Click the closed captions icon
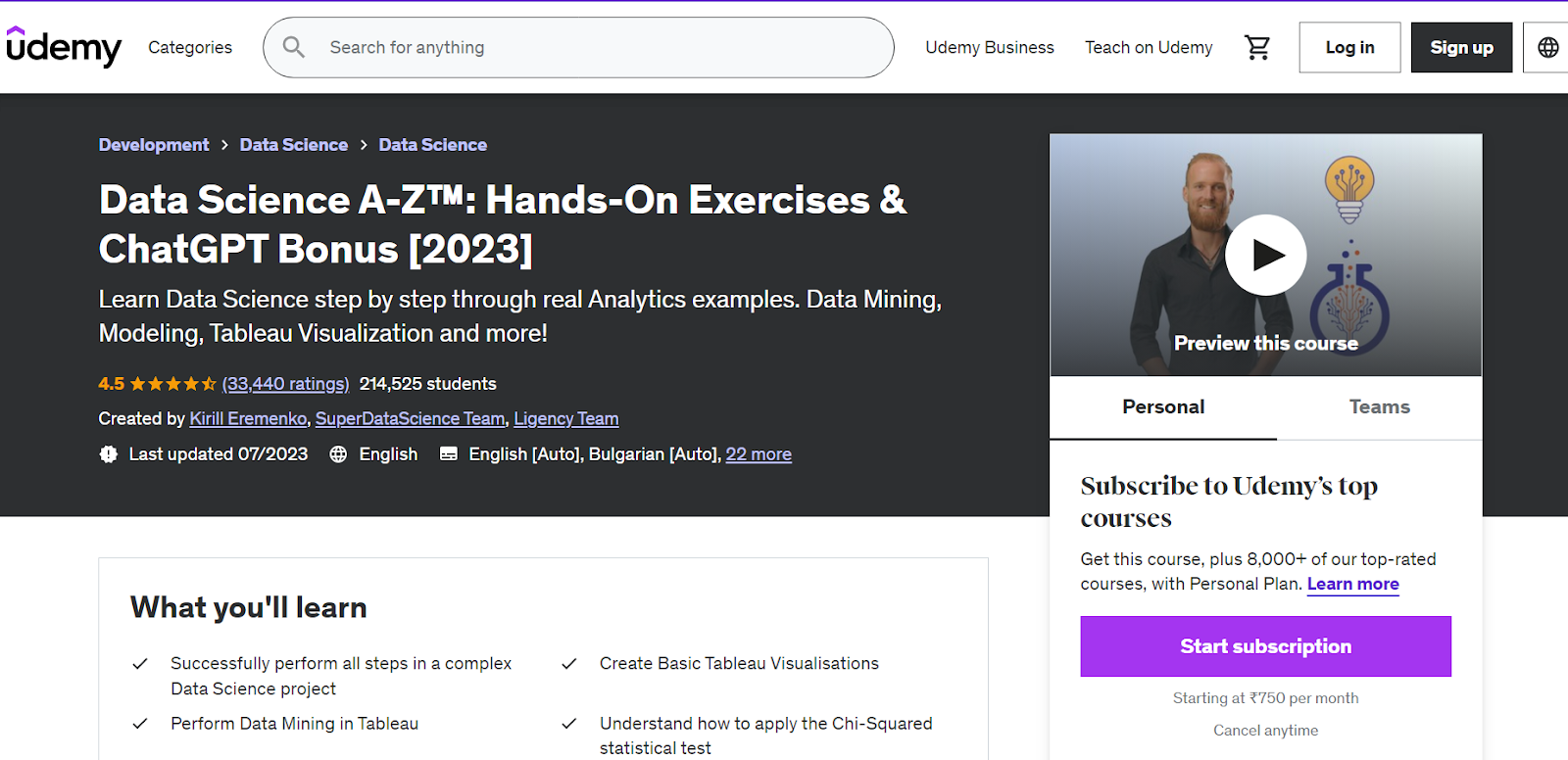The image size is (1568, 760). coord(449,454)
